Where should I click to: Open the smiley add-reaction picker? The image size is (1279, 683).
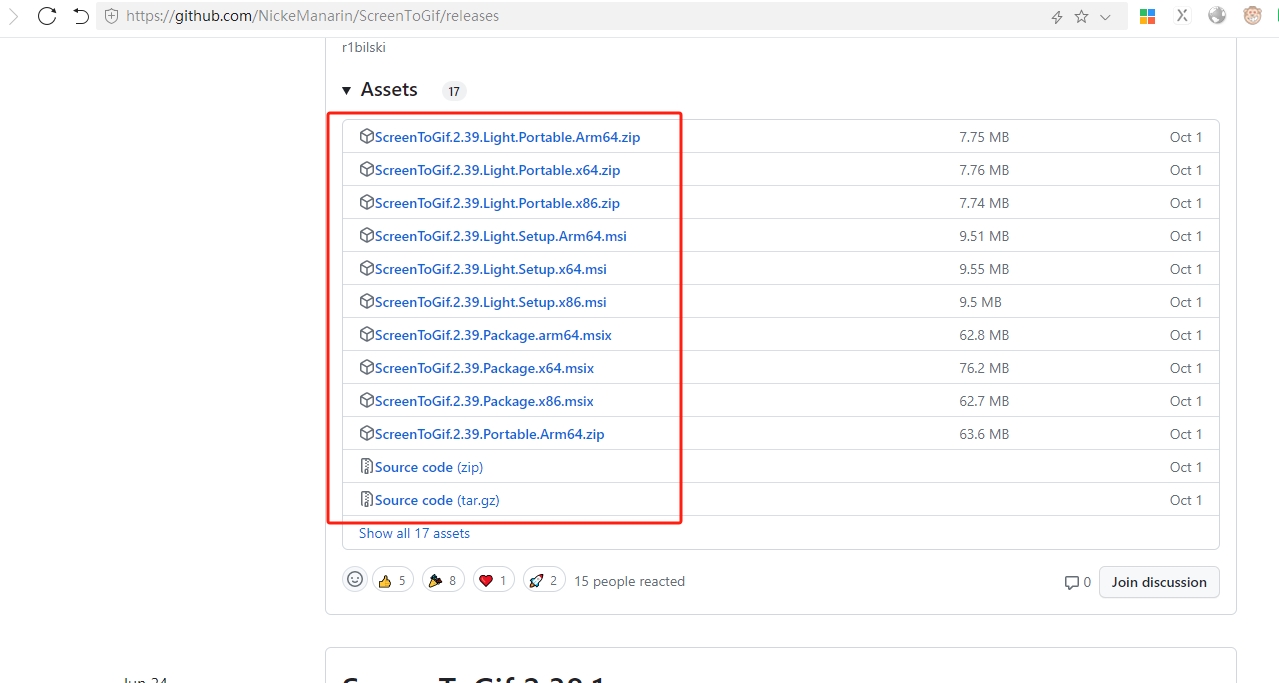[354, 579]
